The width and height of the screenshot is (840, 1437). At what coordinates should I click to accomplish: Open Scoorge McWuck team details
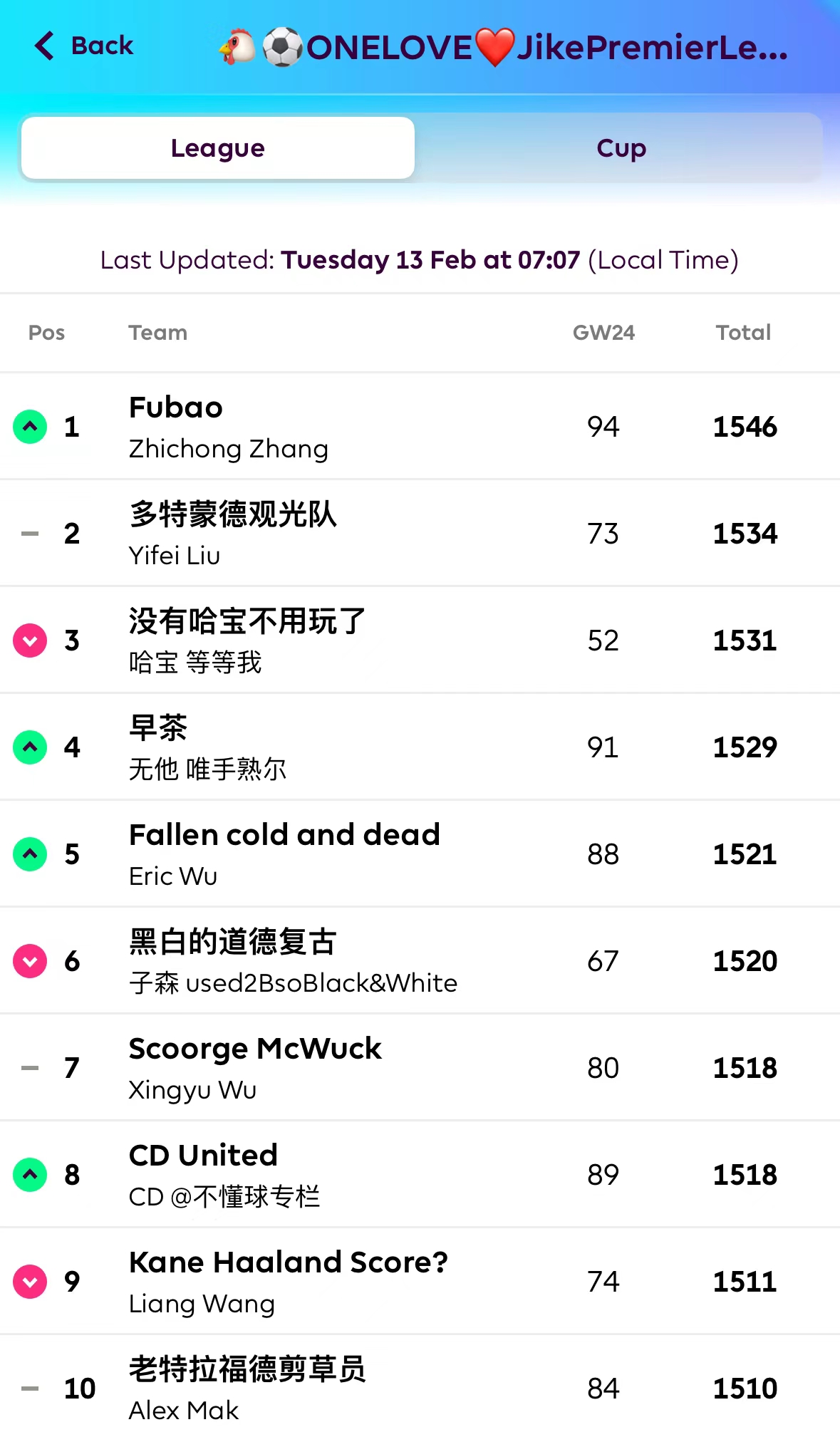coord(255,1049)
